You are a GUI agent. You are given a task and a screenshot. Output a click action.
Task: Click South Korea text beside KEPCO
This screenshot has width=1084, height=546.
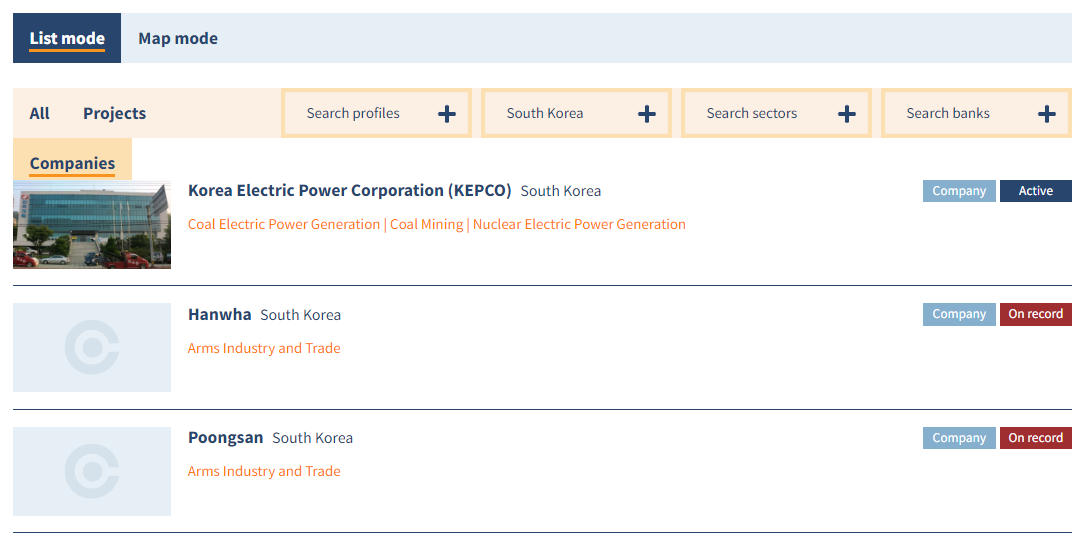pyautogui.click(x=561, y=191)
